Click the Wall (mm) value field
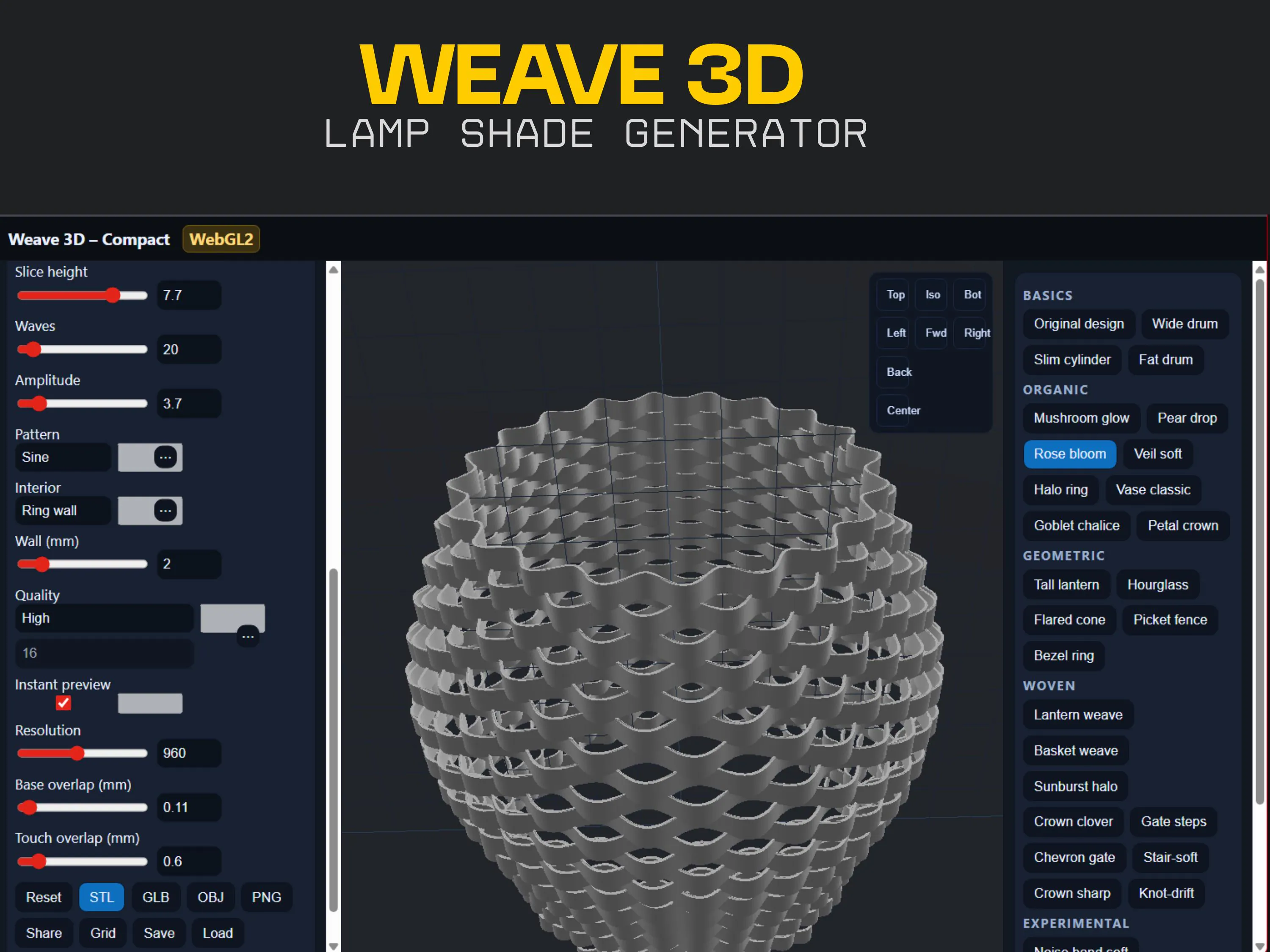Screen dimensions: 1270x952 coord(189,564)
